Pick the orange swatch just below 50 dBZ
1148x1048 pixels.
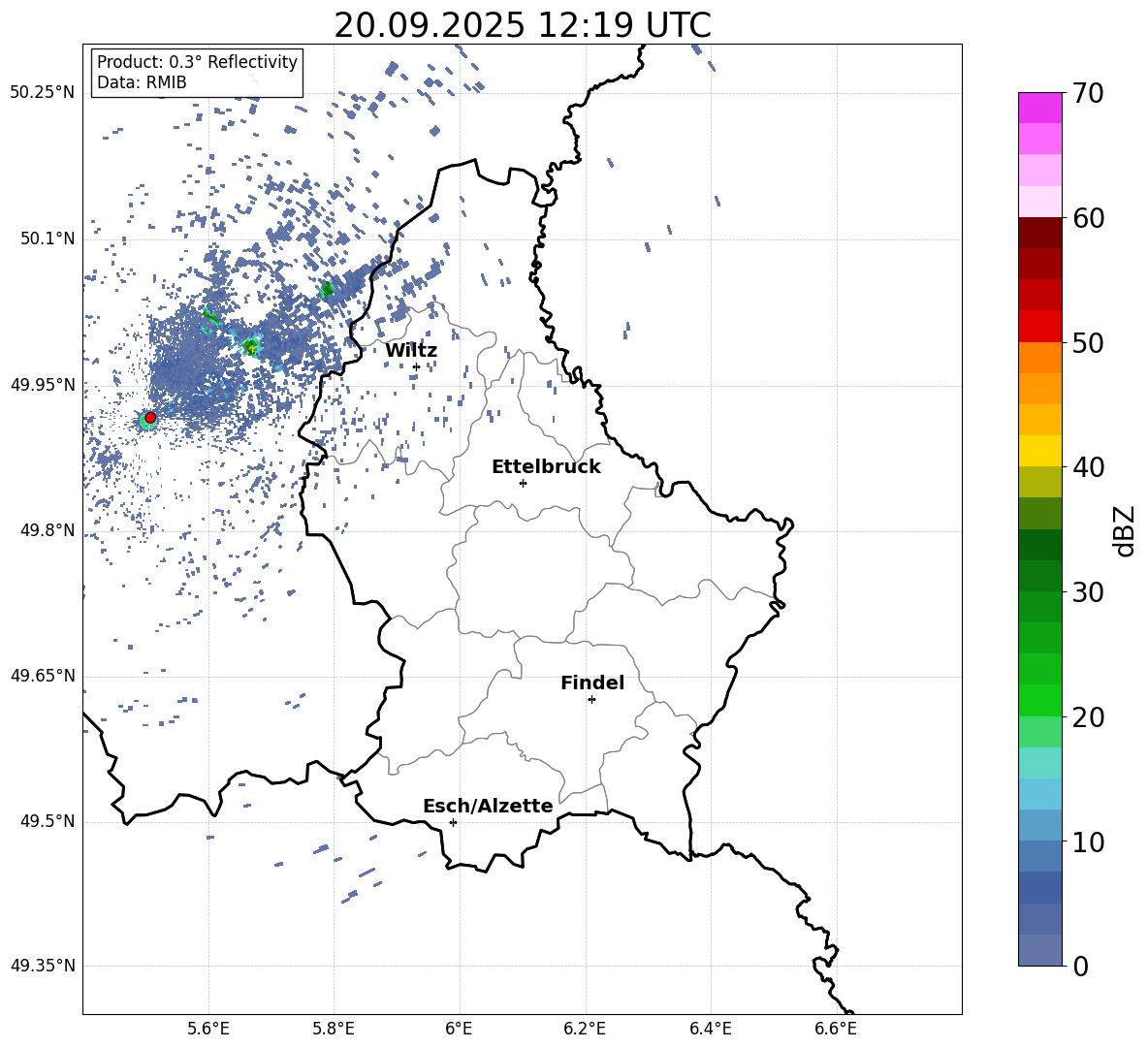coord(1039,358)
